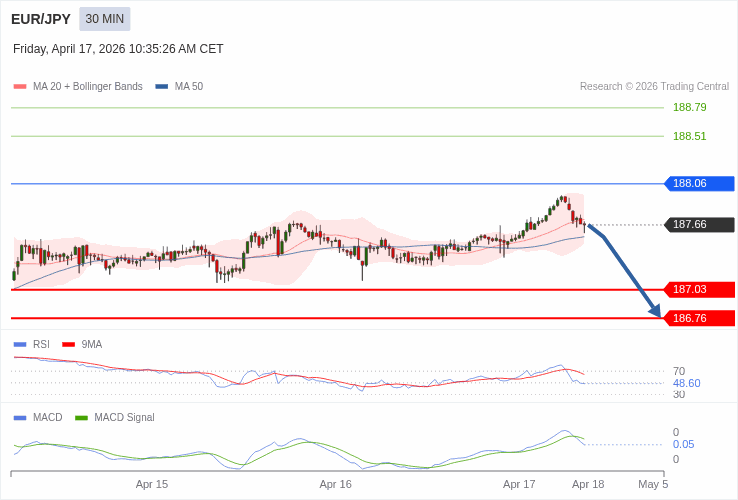Click the RSI legend color marker
This screenshot has width=738, height=500.
[x=20, y=345]
